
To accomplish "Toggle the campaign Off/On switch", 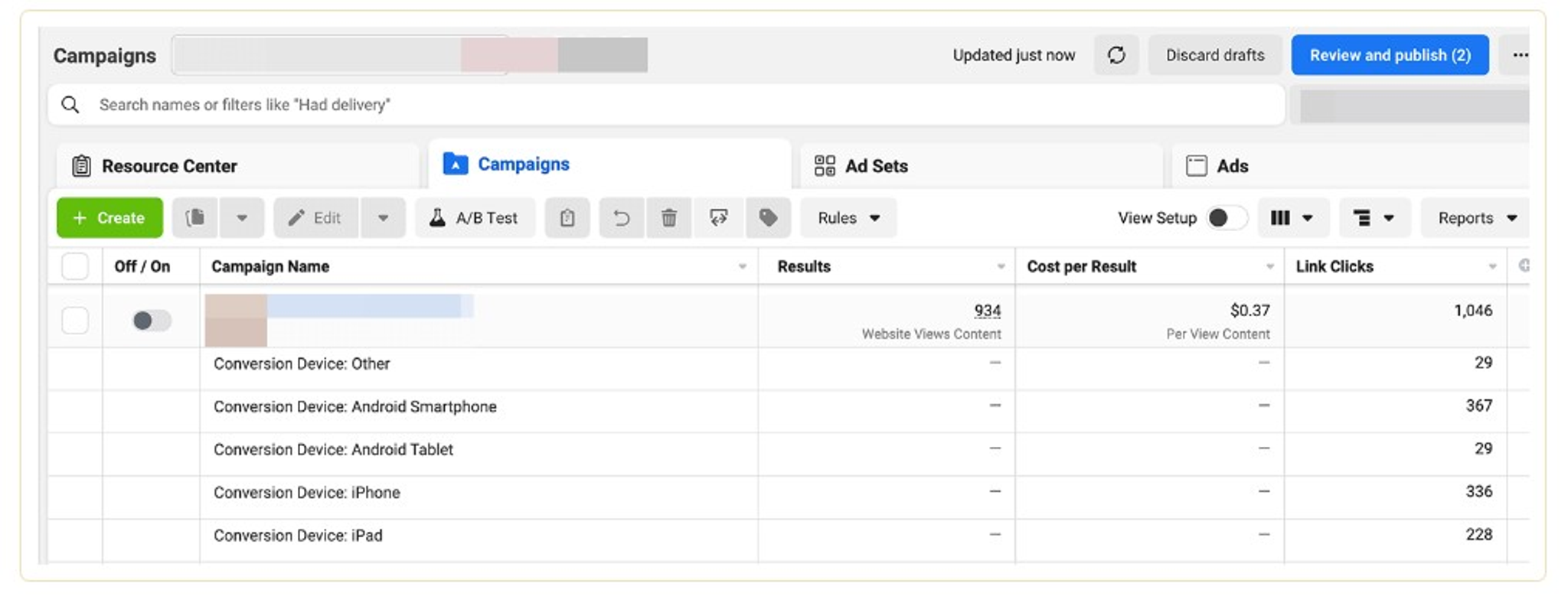I will click(152, 321).
